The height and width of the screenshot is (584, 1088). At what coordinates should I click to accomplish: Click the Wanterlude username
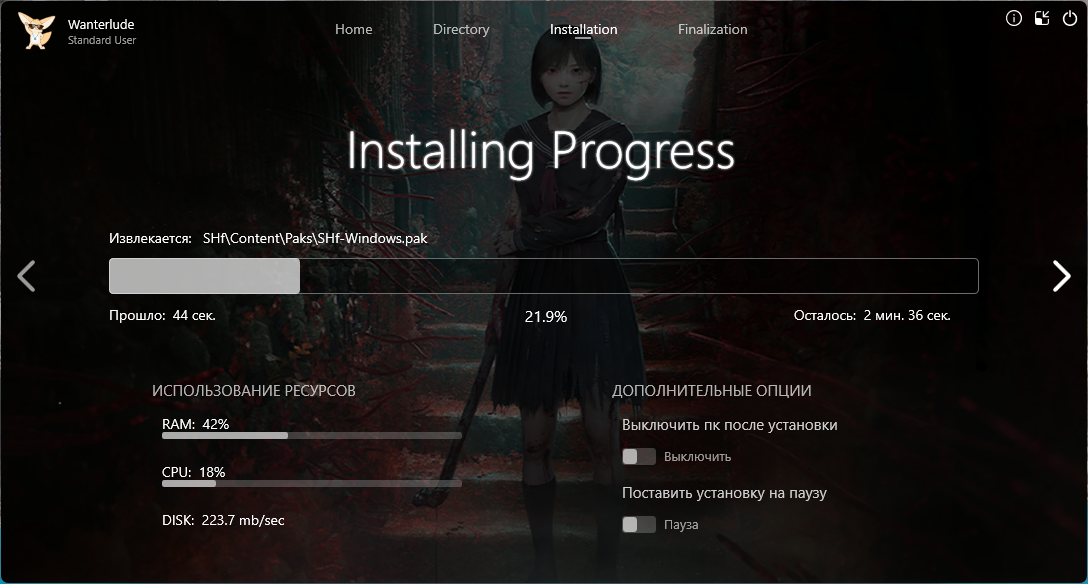tap(101, 24)
